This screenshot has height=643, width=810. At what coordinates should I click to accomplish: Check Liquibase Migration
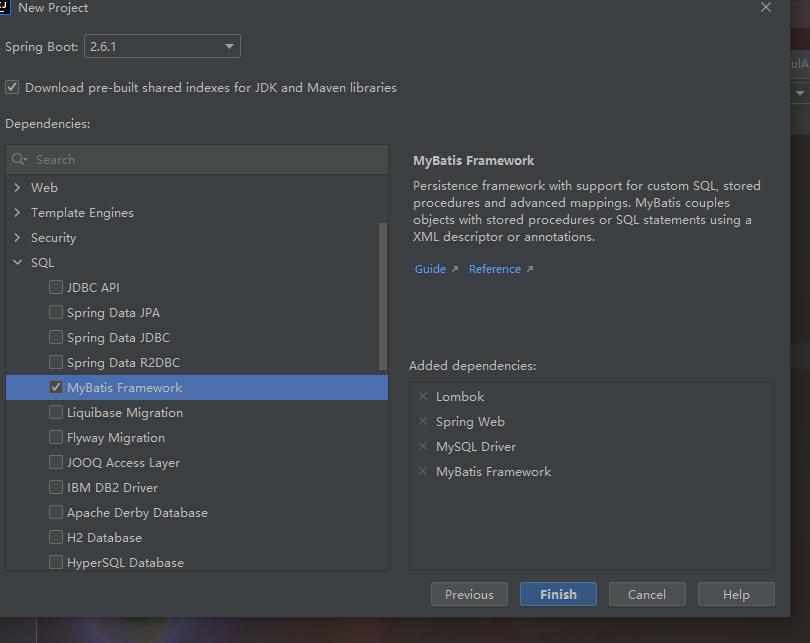56,412
